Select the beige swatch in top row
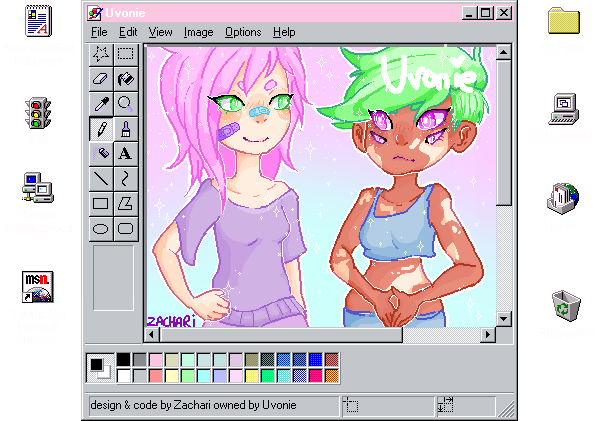This screenshot has height=421, width=604. pos(172,360)
